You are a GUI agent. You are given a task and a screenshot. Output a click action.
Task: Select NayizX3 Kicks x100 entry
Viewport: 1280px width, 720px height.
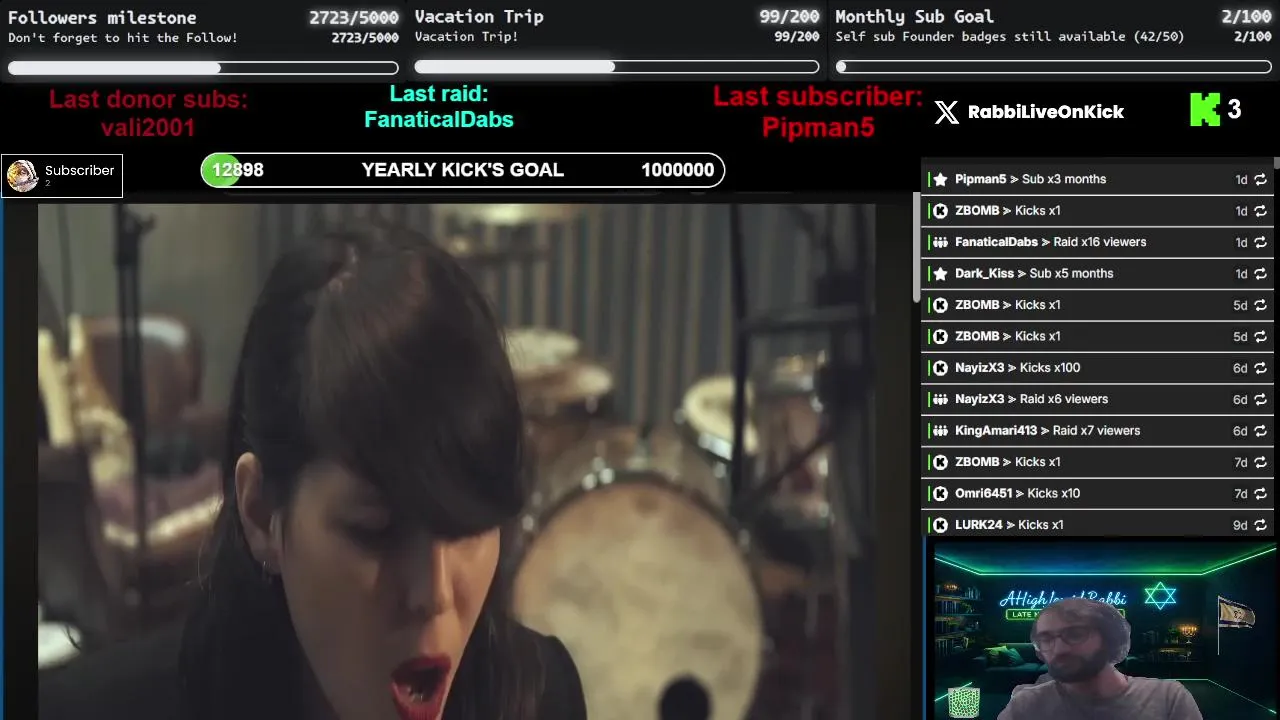point(1097,367)
